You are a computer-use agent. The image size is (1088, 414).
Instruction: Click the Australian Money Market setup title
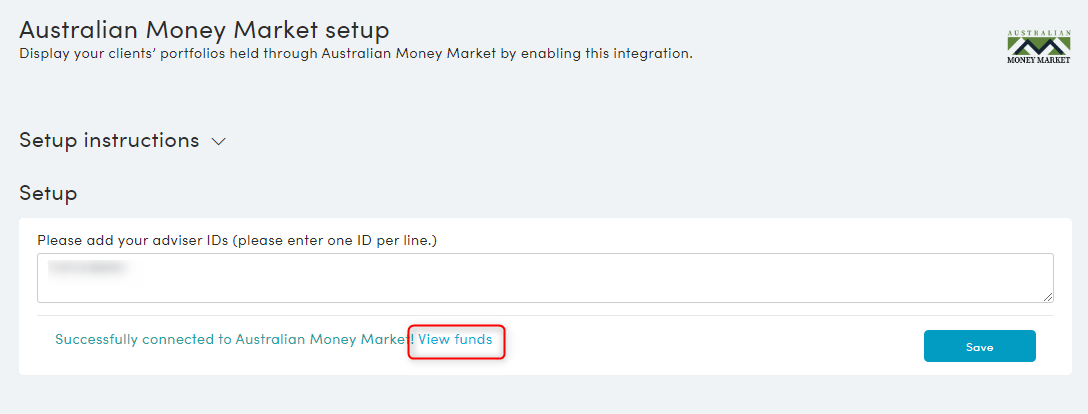204,30
